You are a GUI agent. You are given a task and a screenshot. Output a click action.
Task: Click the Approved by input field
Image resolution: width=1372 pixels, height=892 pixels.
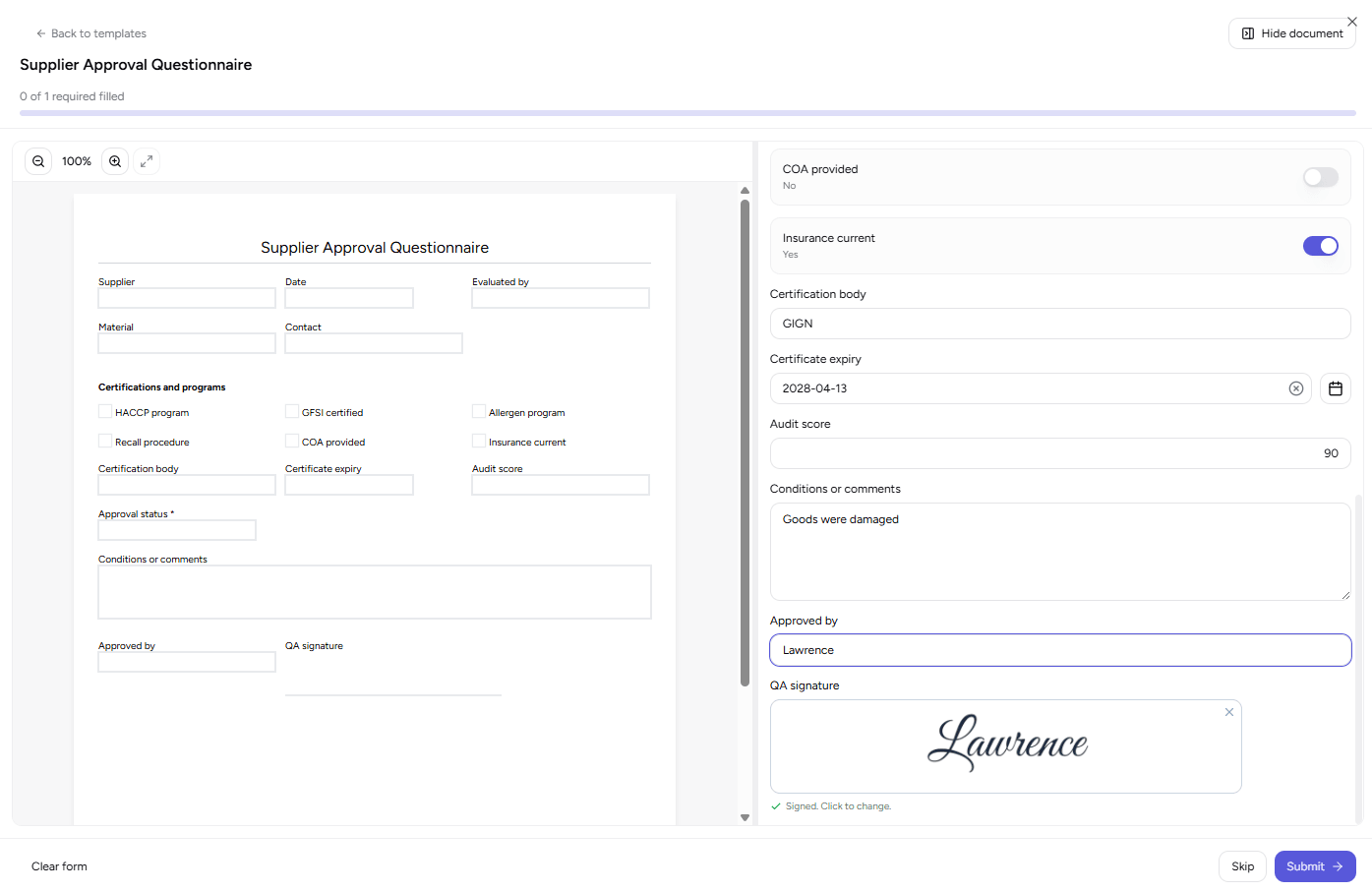pyautogui.click(x=1060, y=650)
